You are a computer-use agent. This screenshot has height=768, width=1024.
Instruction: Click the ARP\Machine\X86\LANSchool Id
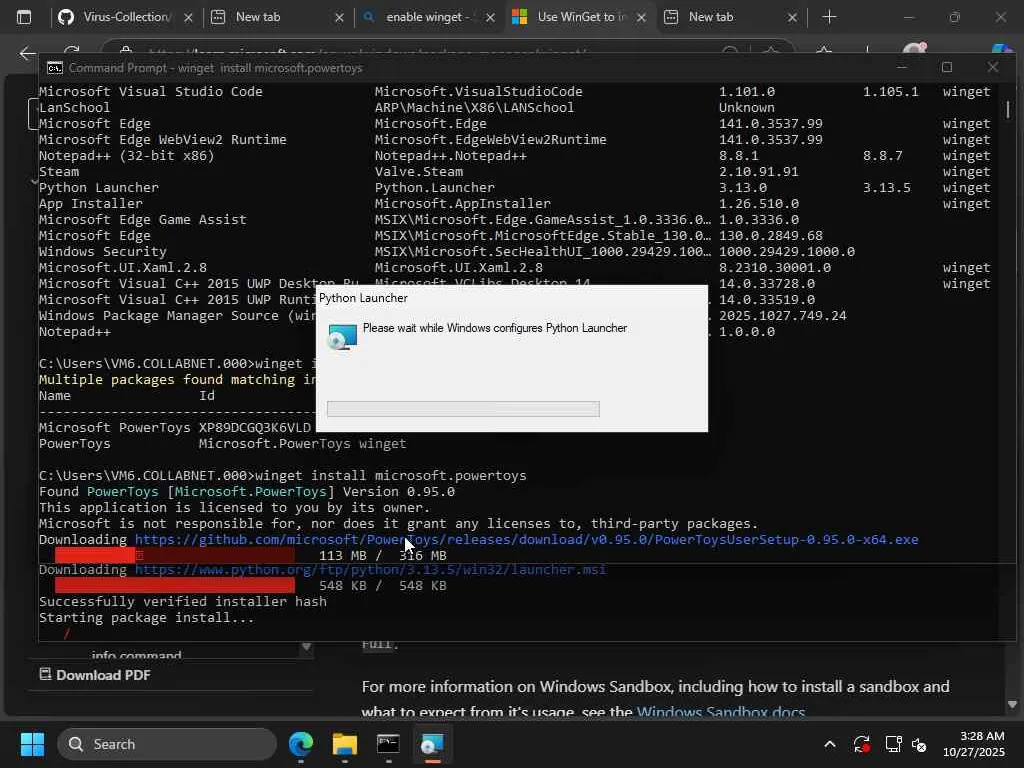click(474, 108)
